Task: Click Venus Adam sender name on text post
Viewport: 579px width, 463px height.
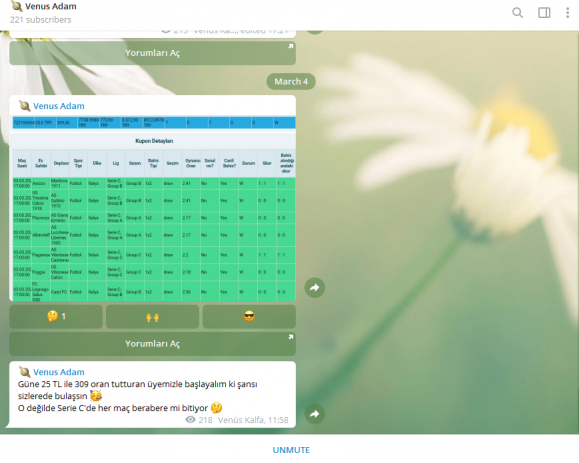Action: [x=59, y=372]
